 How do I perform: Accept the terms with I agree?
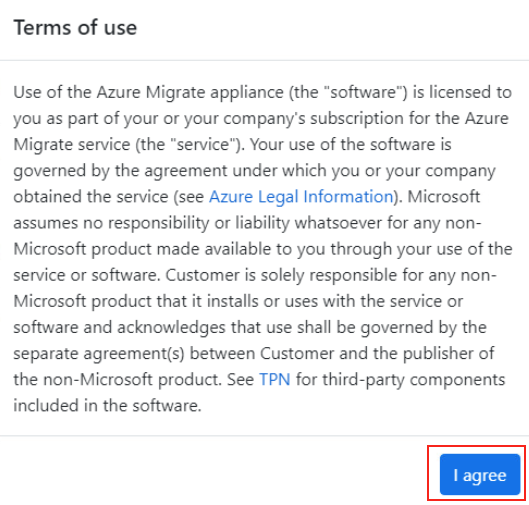tap(480, 475)
